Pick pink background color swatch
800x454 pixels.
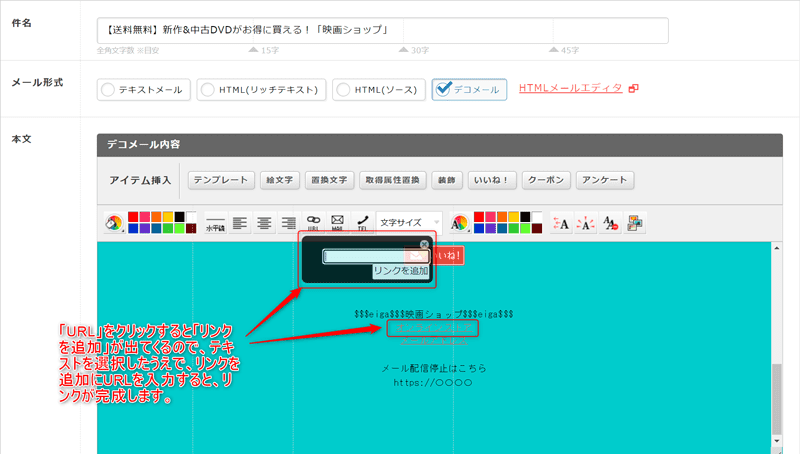(144, 217)
